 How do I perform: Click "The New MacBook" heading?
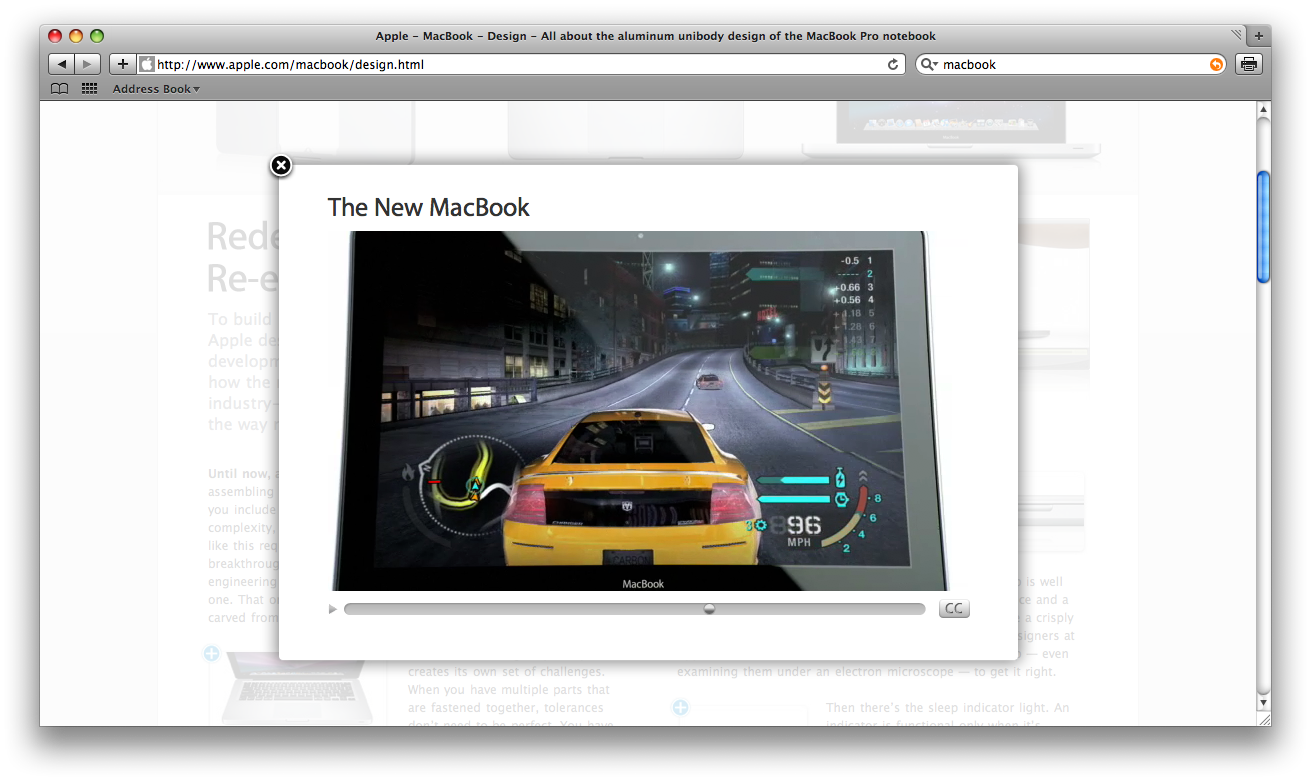429,208
